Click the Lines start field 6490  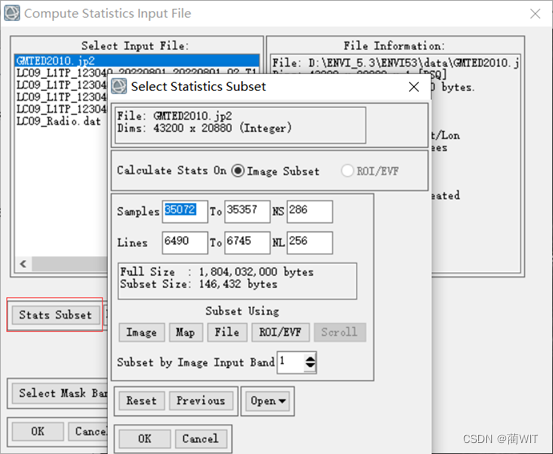[x=185, y=242]
